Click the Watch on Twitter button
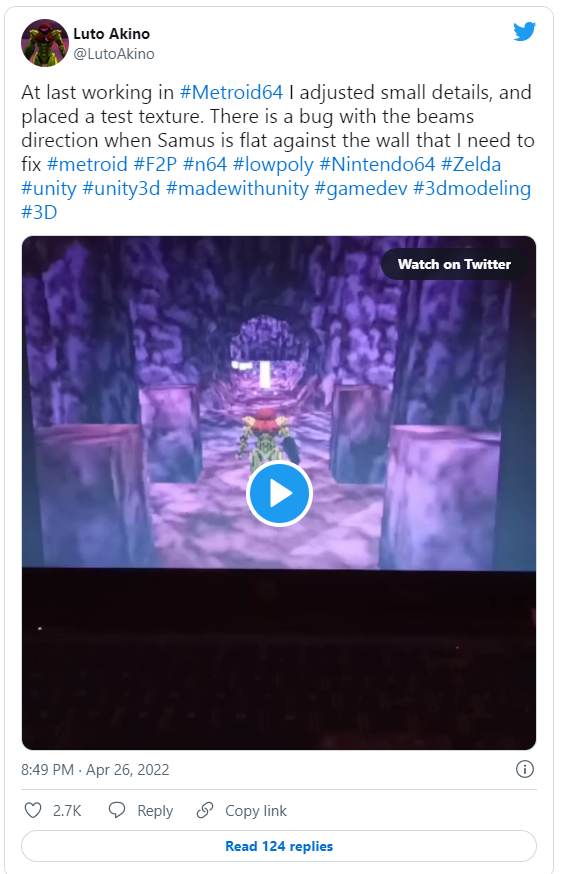Image resolution: width=562 pixels, height=874 pixels. coord(454,264)
